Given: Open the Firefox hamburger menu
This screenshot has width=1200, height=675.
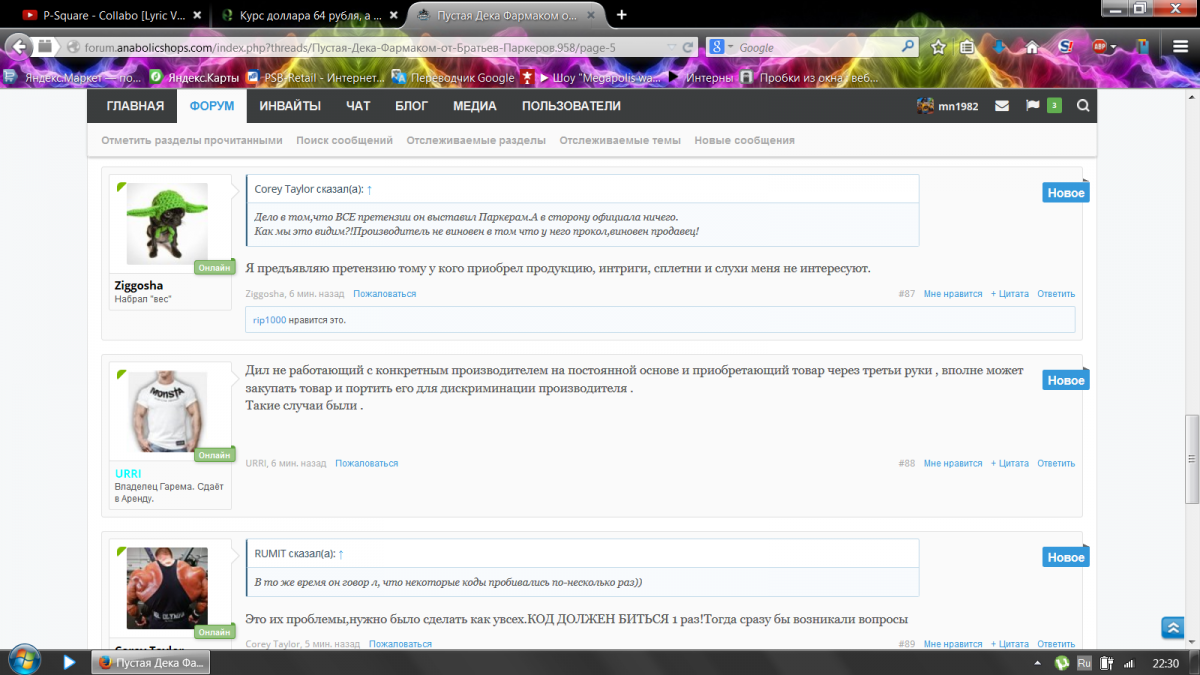Looking at the screenshot, I should pyautogui.click(x=1180, y=47).
